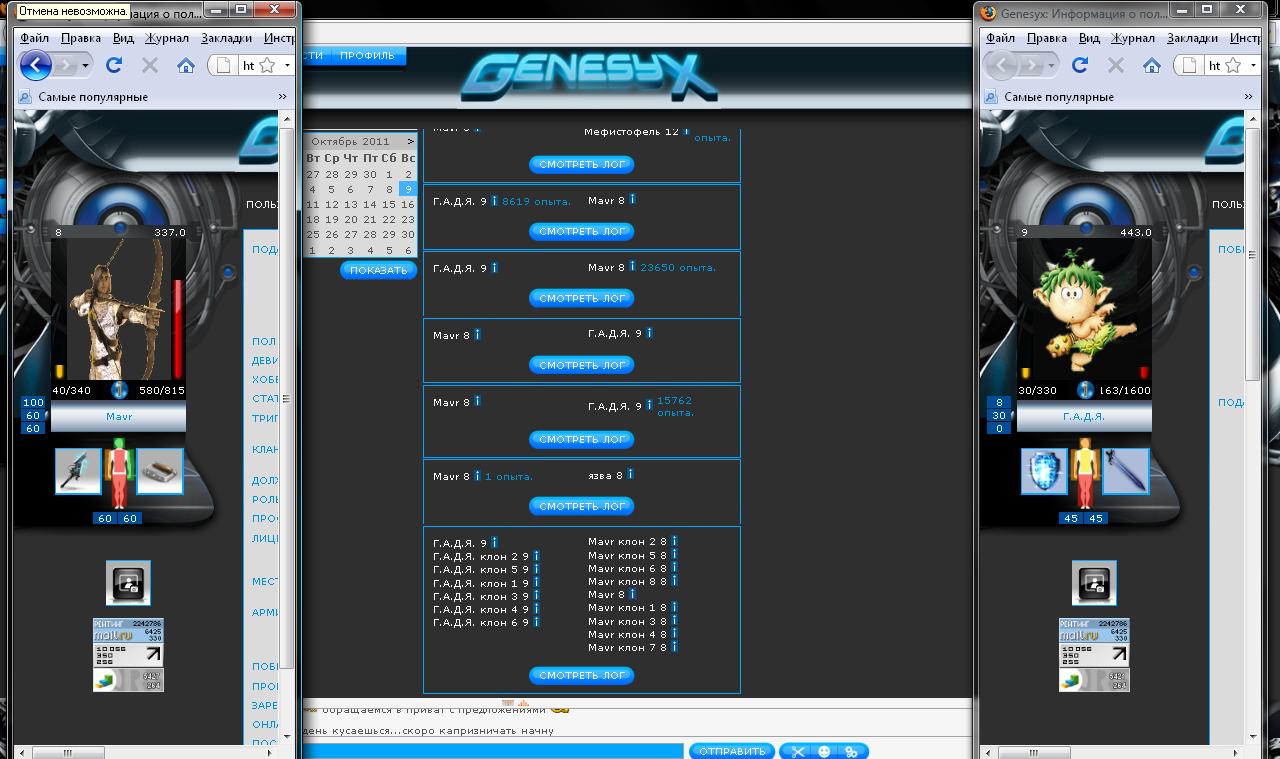This screenshot has width=1280, height=759.
Task: Mavr name plate under avatar
Action: pos(119,417)
